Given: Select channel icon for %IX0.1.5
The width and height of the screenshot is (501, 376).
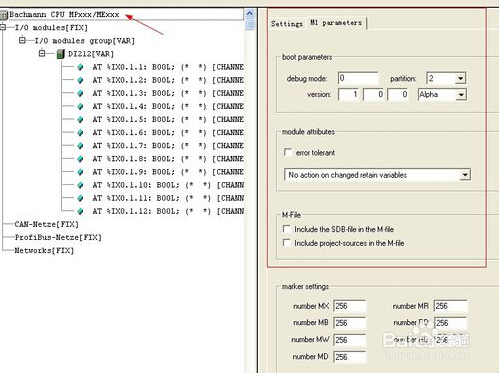Looking at the screenshot, I should (80, 119).
